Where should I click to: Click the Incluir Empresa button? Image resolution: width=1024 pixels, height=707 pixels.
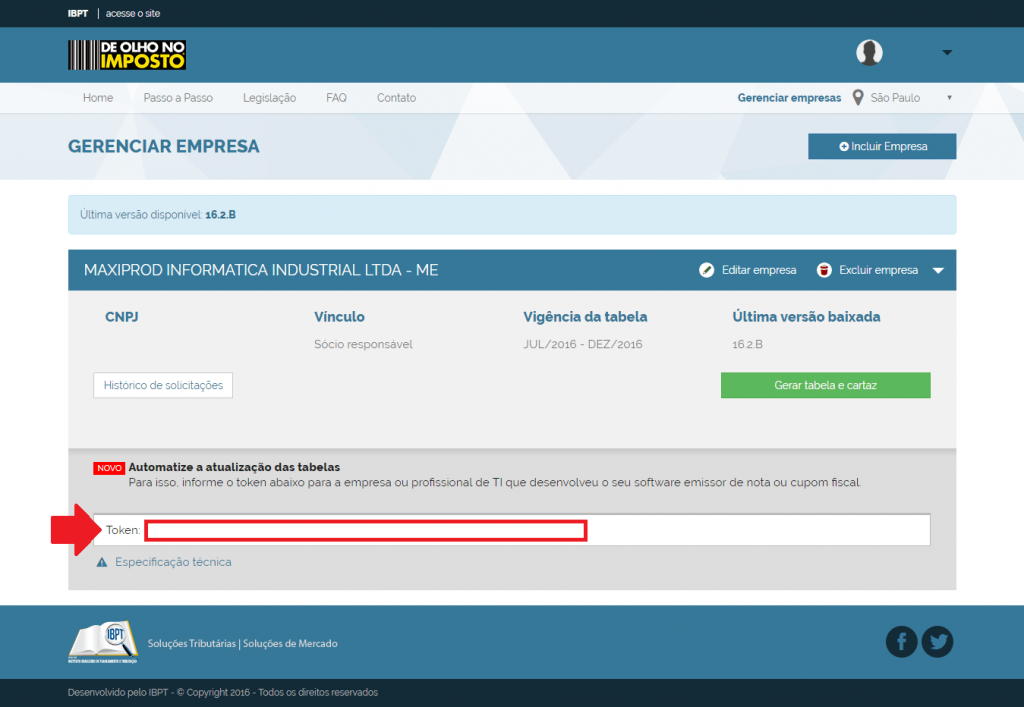882,146
